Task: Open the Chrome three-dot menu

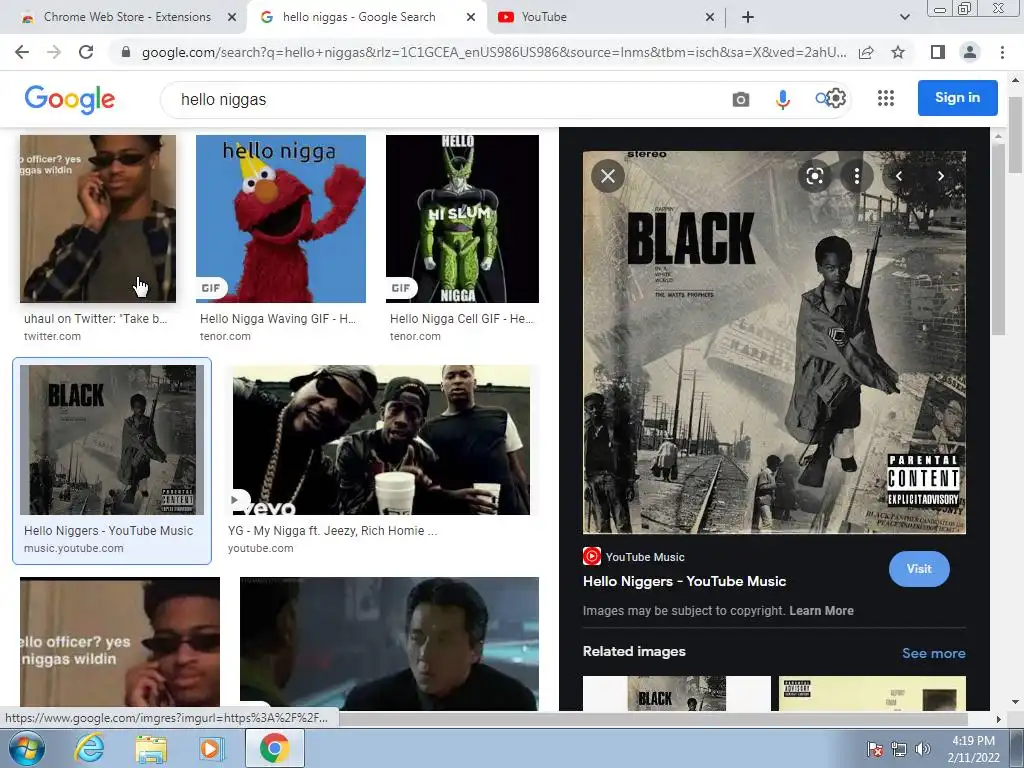Action: point(1002,52)
